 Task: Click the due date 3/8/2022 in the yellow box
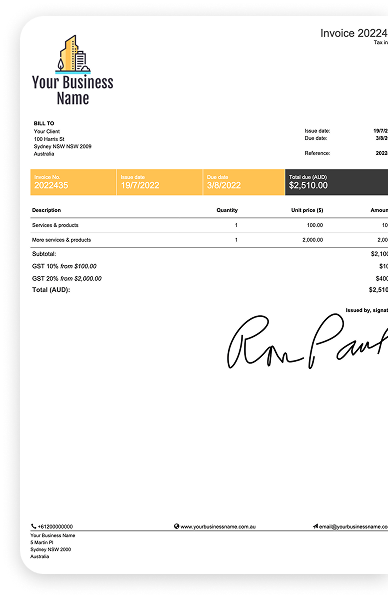coord(224,185)
